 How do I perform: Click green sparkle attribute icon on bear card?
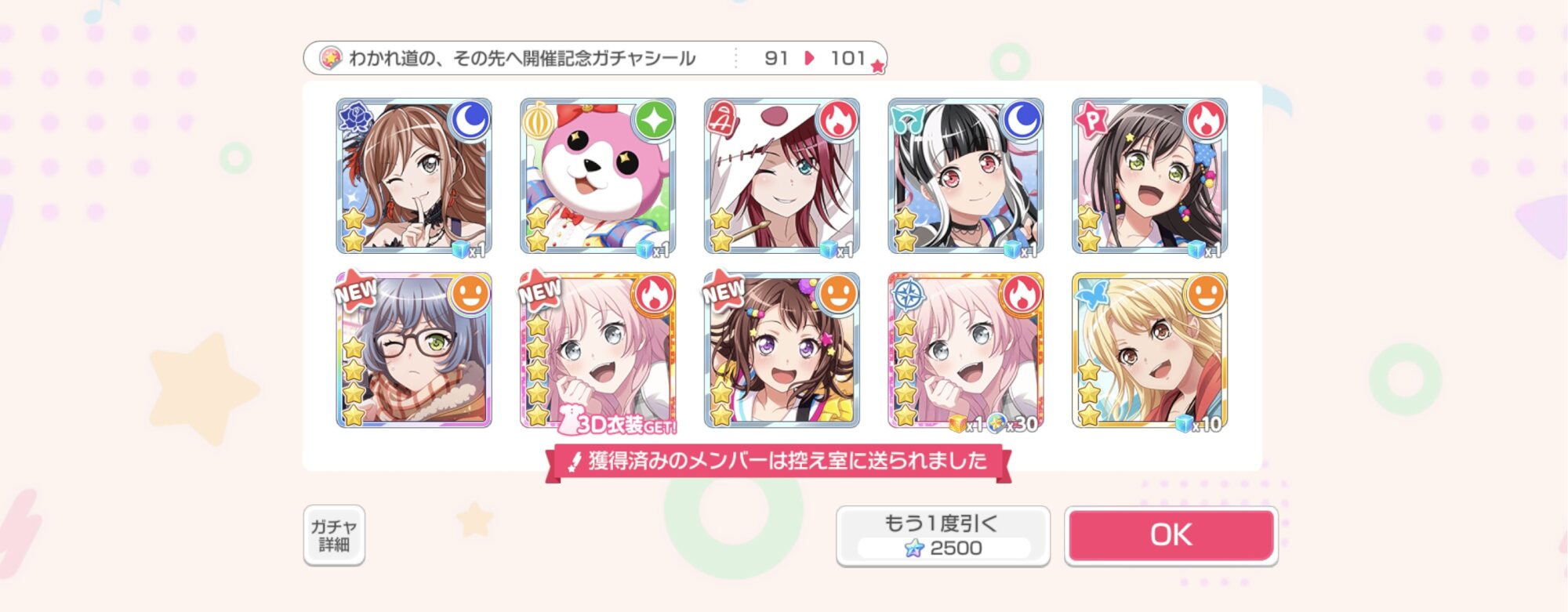click(x=655, y=120)
